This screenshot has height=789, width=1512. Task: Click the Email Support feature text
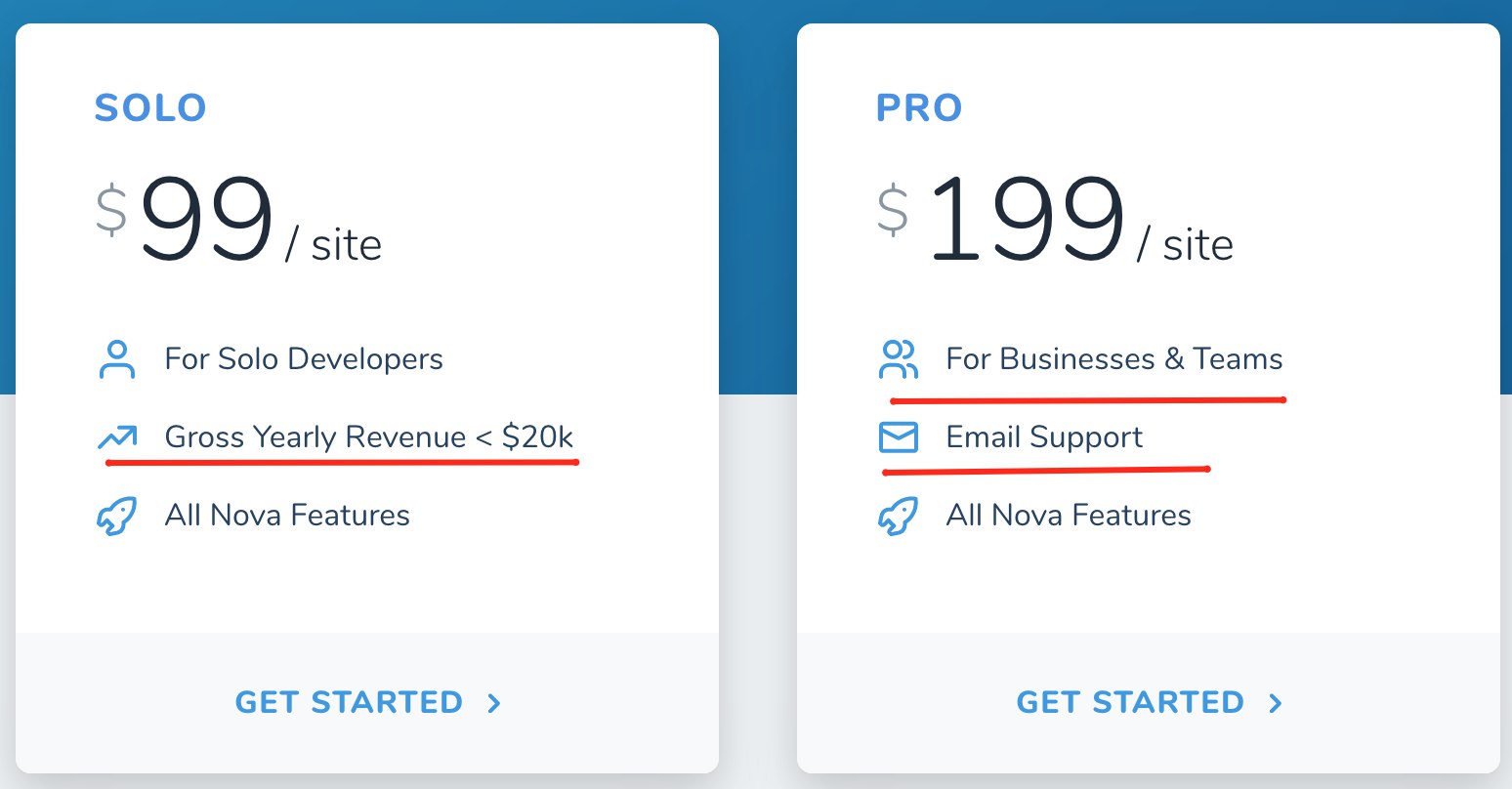click(x=1044, y=437)
